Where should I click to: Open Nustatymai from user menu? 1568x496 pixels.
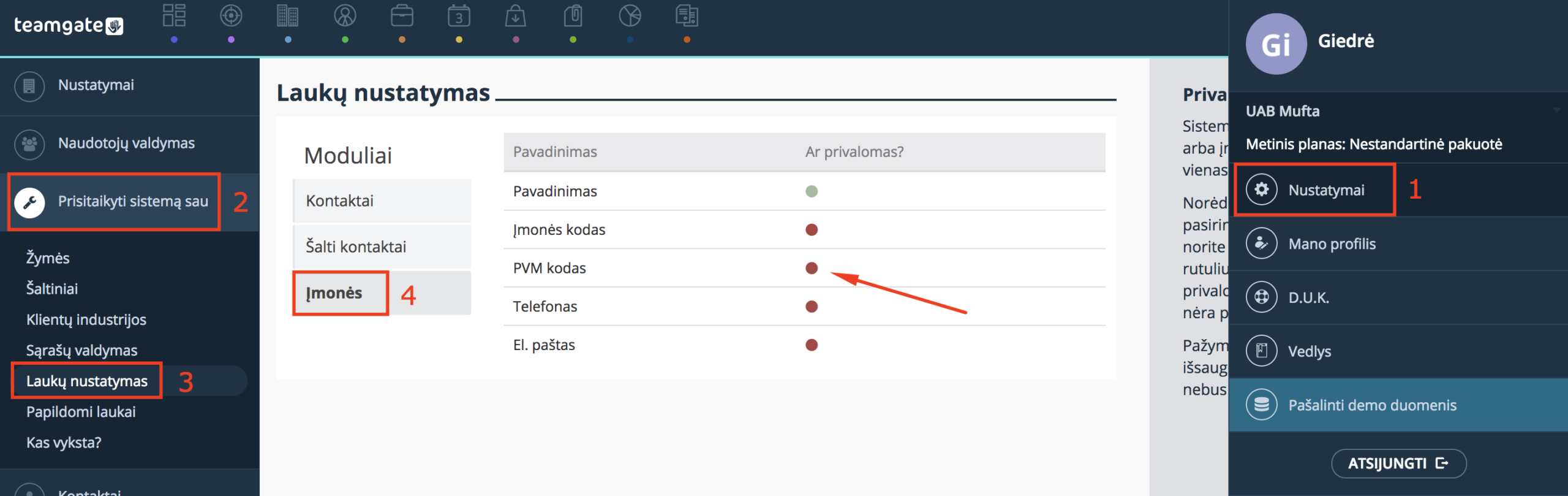[1398, 189]
